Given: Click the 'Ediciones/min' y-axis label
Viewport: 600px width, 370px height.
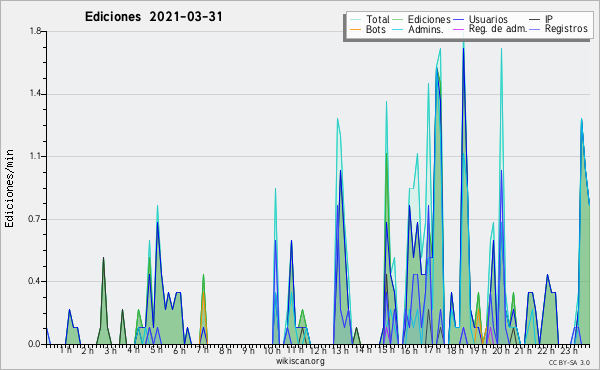Looking at the screenshot, I should click(9, 188).
